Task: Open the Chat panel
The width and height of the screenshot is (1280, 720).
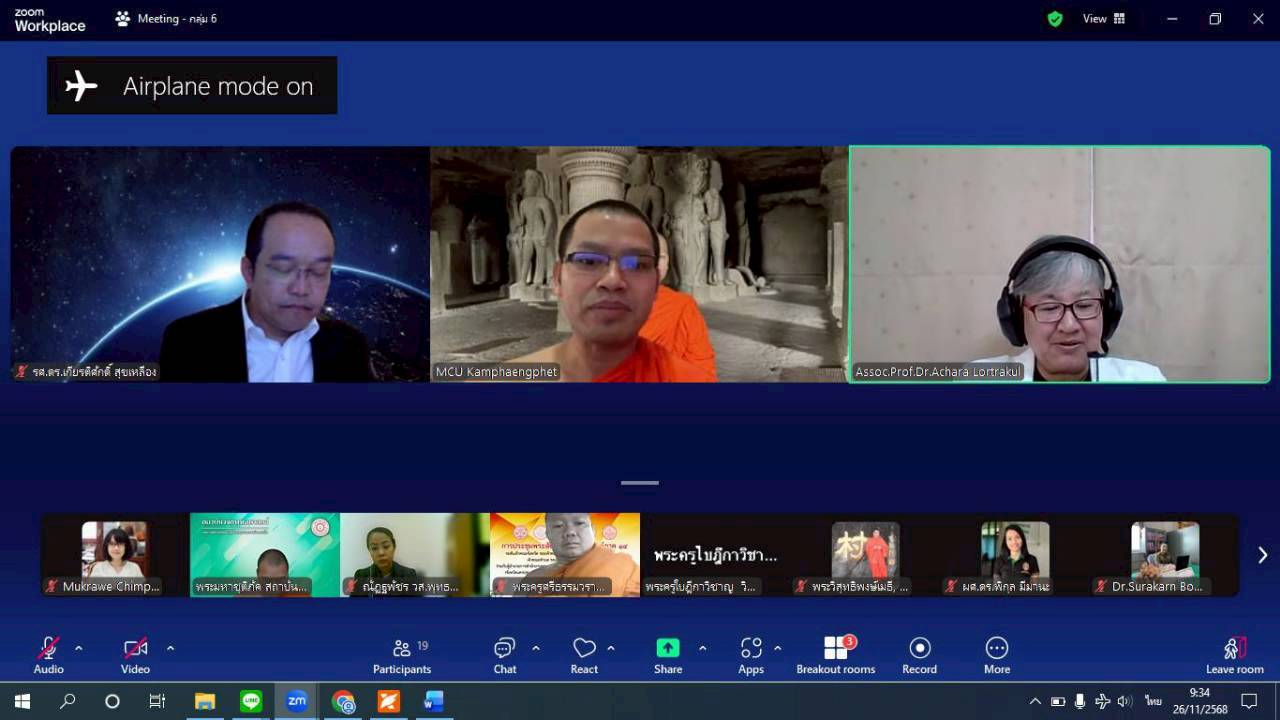Action: 505,655
